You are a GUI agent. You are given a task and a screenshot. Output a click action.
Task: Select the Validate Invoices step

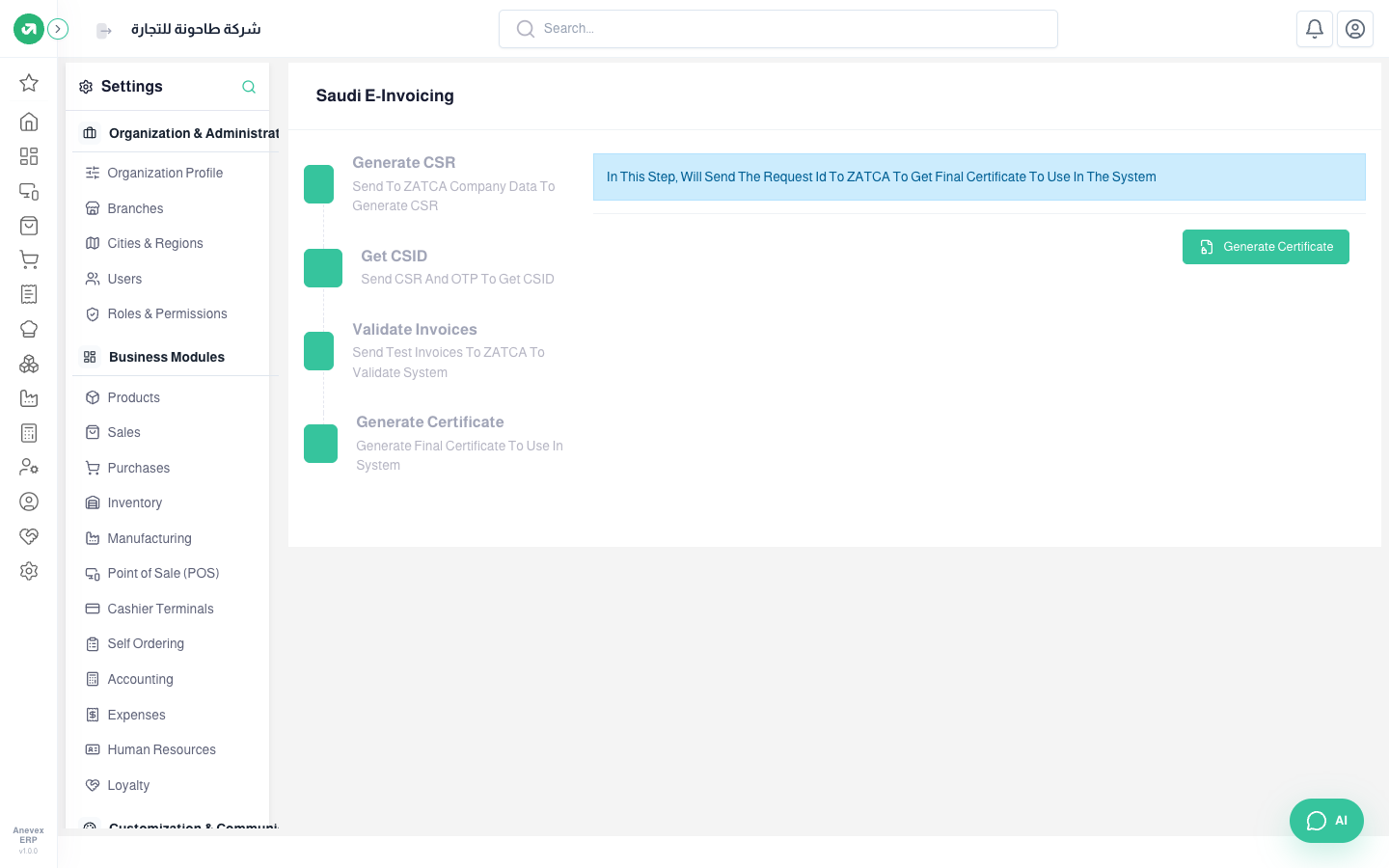434,350
